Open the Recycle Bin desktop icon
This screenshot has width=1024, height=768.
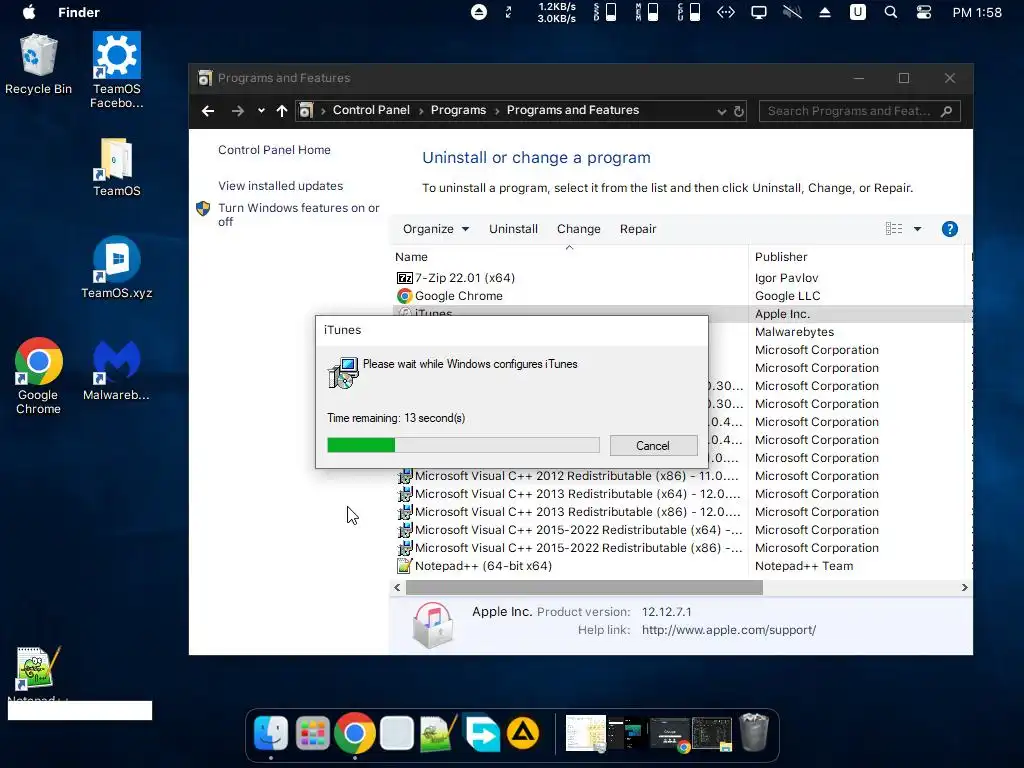39,65
